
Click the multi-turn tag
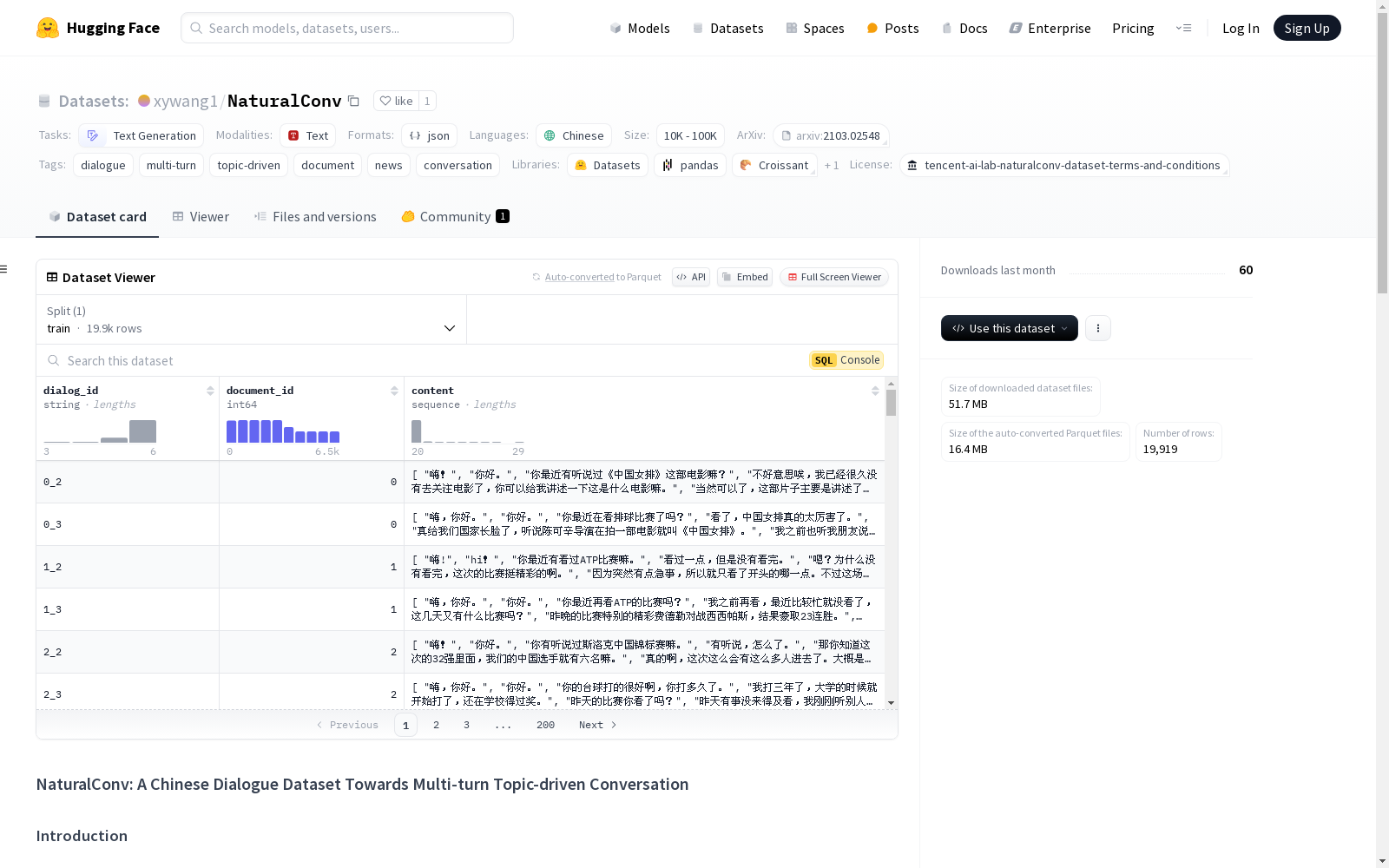click(171, 165)
